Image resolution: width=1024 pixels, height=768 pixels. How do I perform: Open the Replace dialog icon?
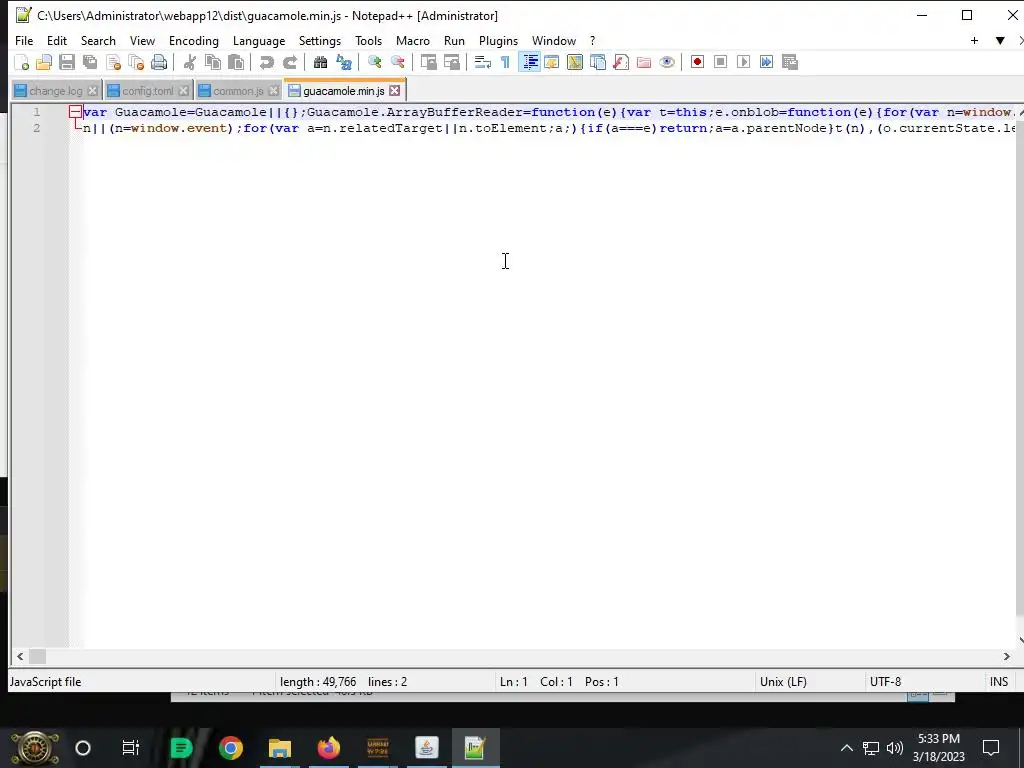[344, 62]
